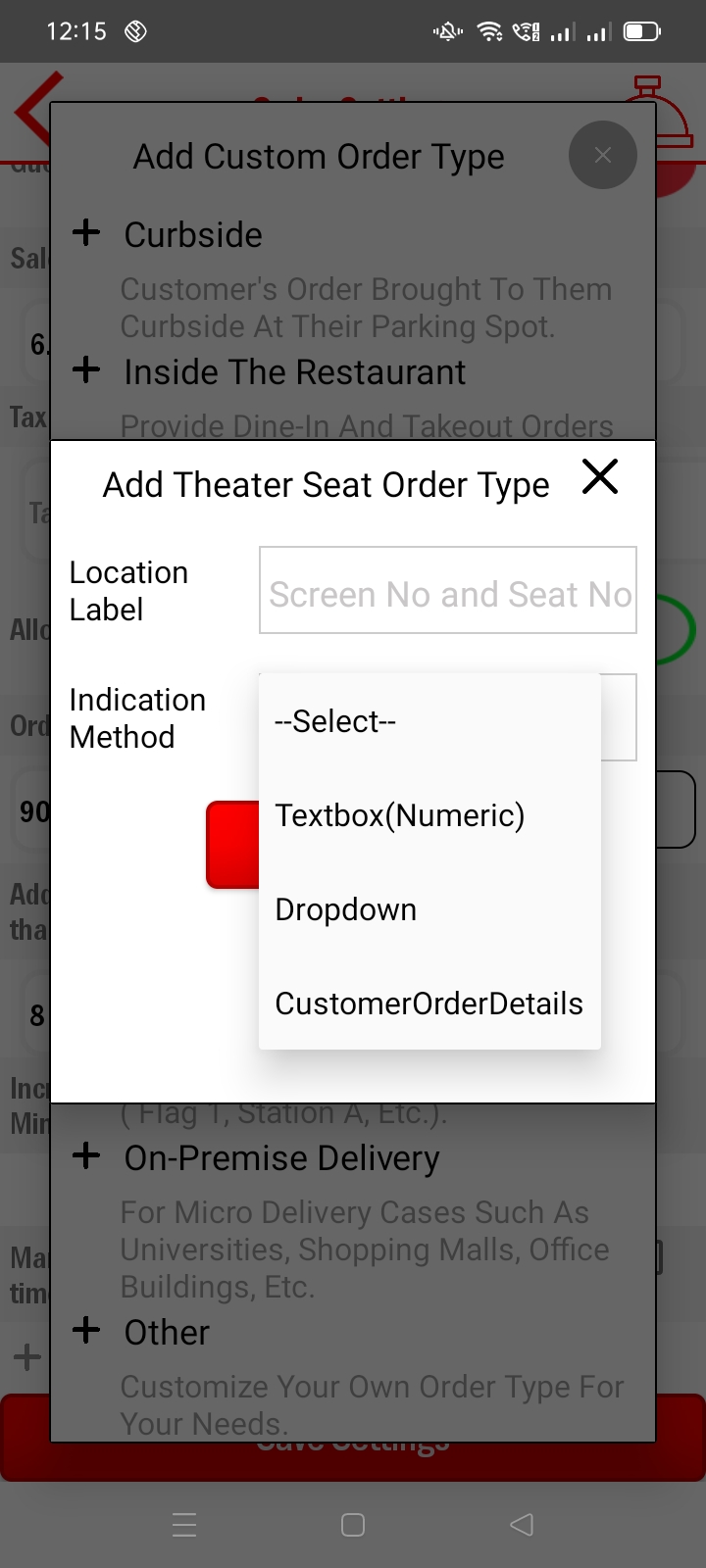Pick Dropdown from the indication list
706x1568 pixels.
pyautogui.click(x=346, y=909)
